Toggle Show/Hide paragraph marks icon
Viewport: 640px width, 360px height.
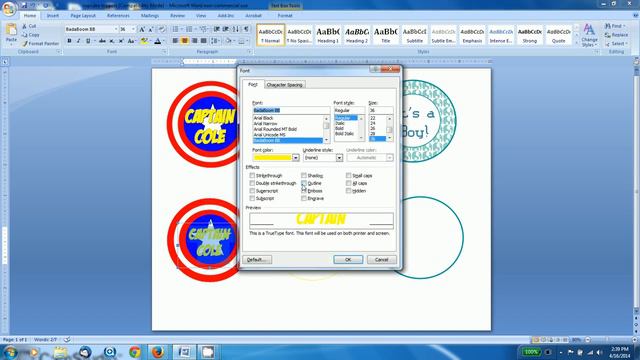pyautogui.click(x=246, y=29)
